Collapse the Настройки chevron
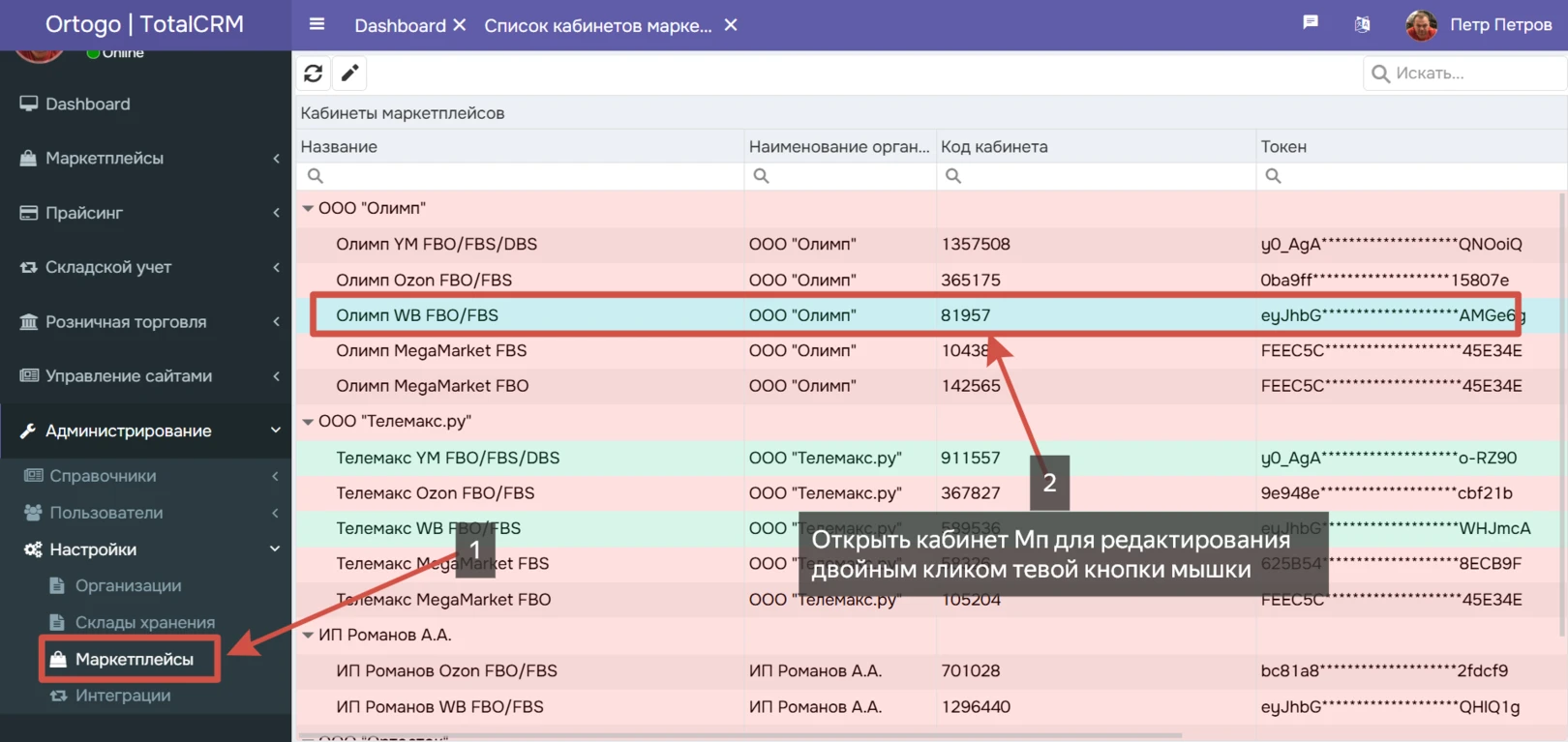Screen dimensions: 1568x742 275,549
